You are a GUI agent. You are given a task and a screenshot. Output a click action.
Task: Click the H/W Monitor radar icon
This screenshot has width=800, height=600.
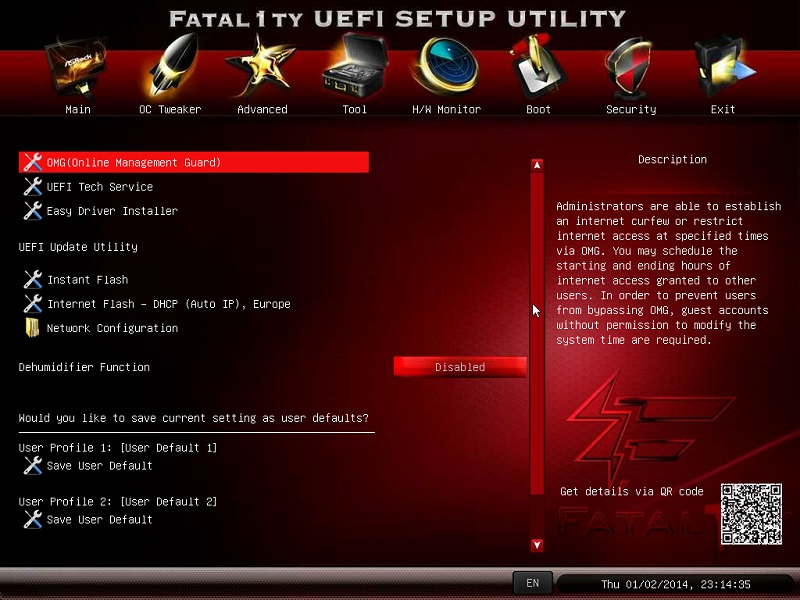[x=446, y=68]
